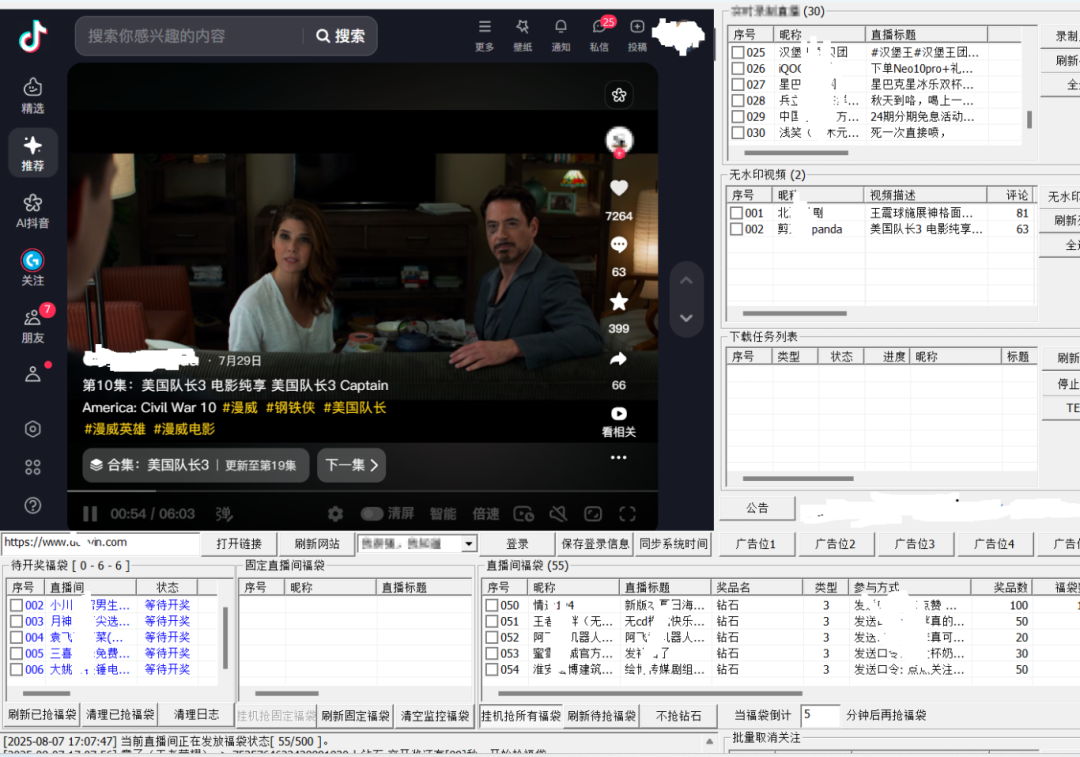
Task: Open the 更多 menu icon
Action: click(x=485, y=34)
